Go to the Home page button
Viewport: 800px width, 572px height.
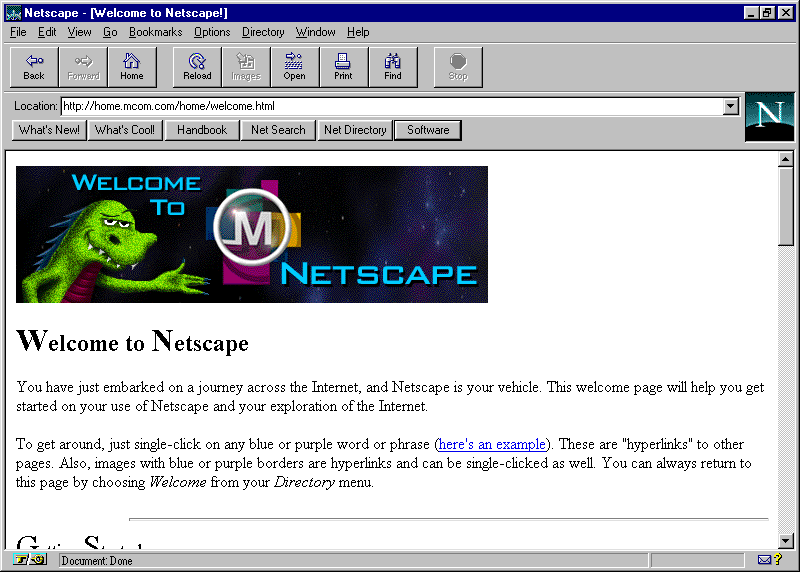point(132,67)
